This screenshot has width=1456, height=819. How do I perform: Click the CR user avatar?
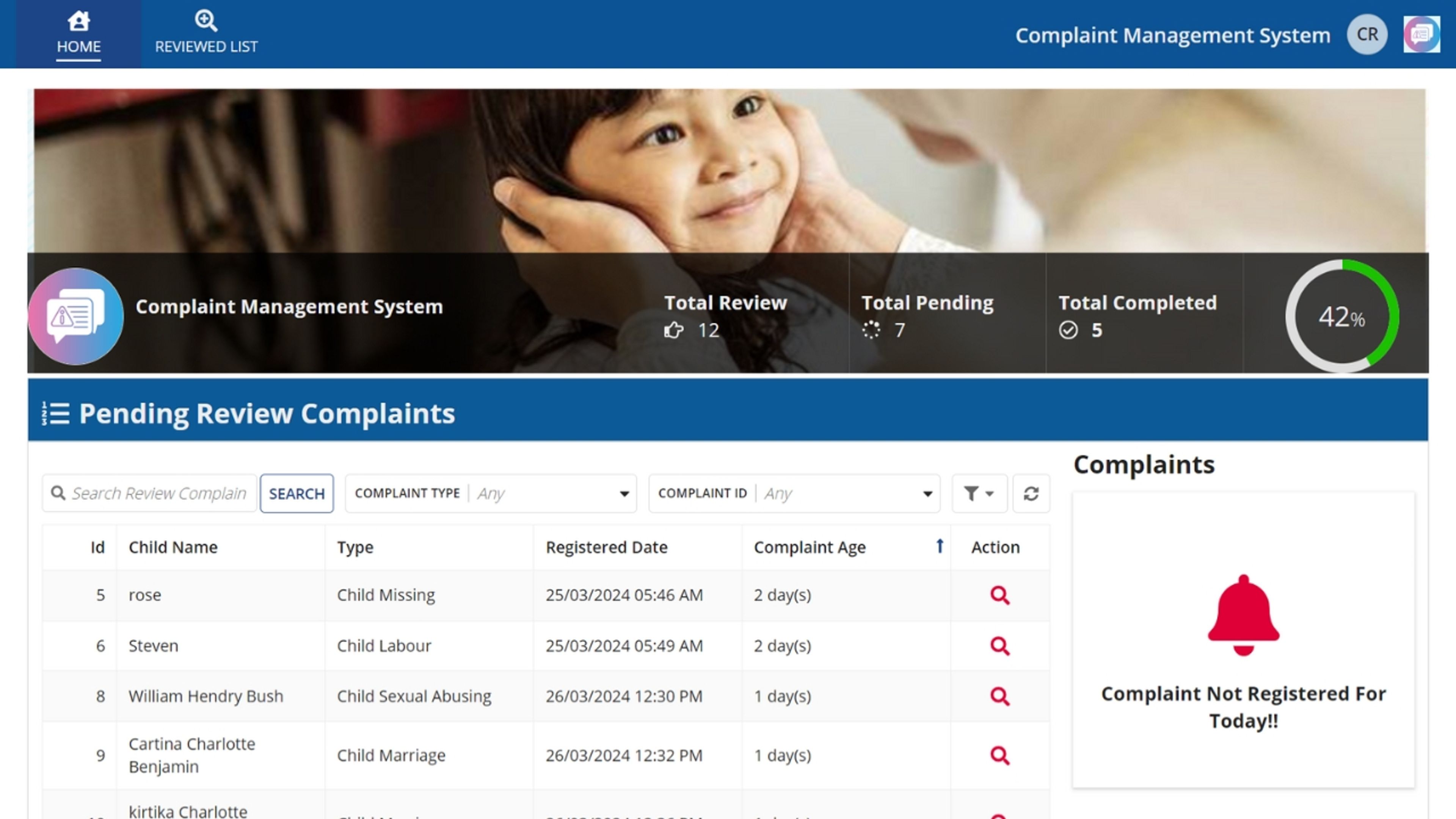[1367, 35]
